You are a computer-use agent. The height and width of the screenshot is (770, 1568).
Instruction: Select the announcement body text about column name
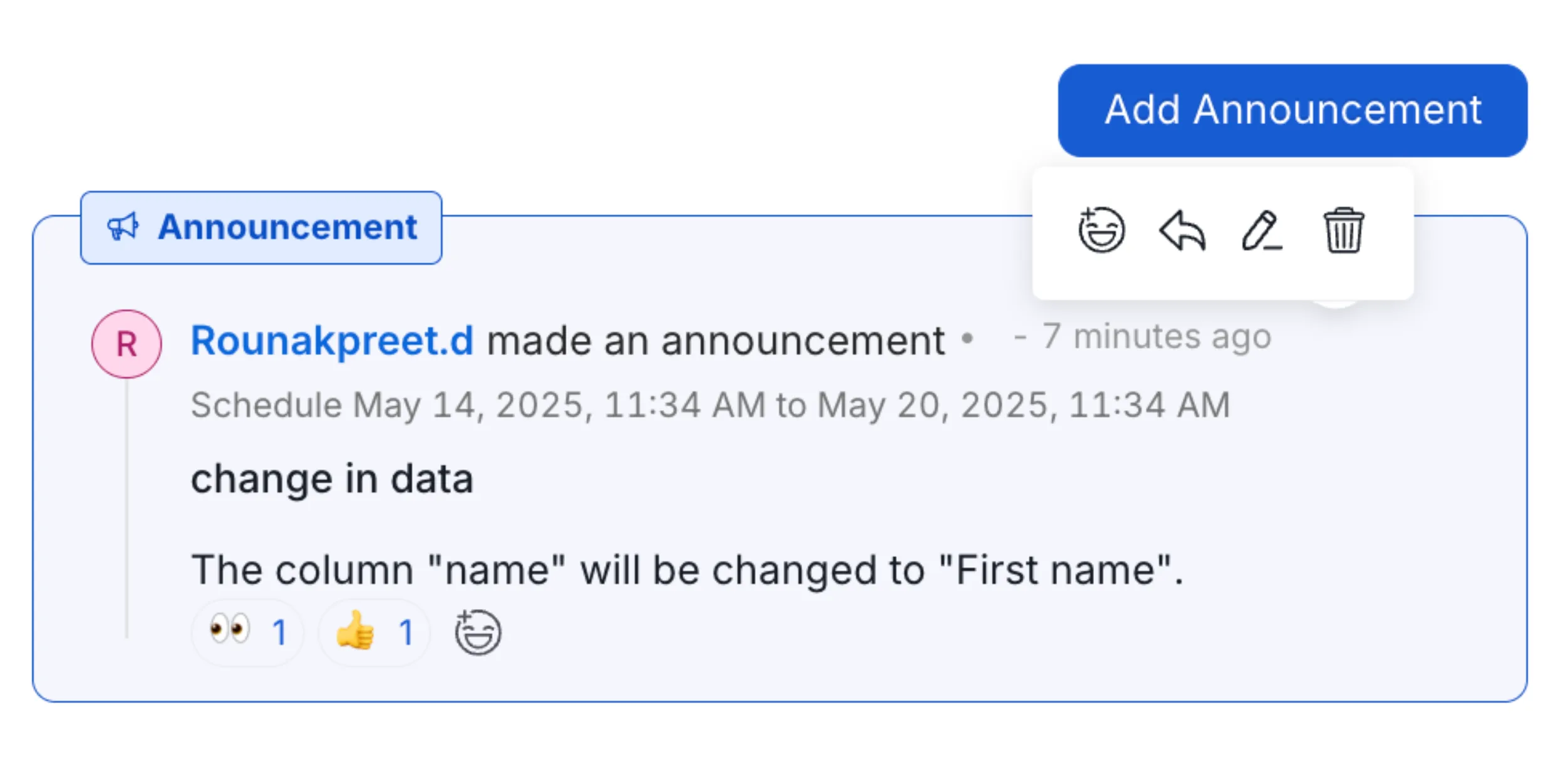(x=686, y=570)
